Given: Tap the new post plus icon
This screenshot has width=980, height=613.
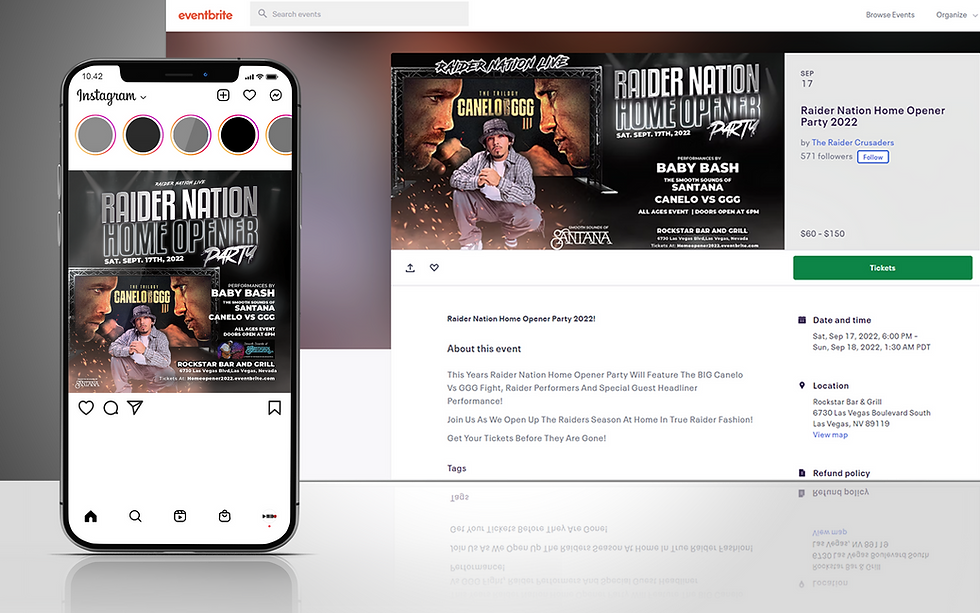Looking at the screenshot, I should [223, 95].
